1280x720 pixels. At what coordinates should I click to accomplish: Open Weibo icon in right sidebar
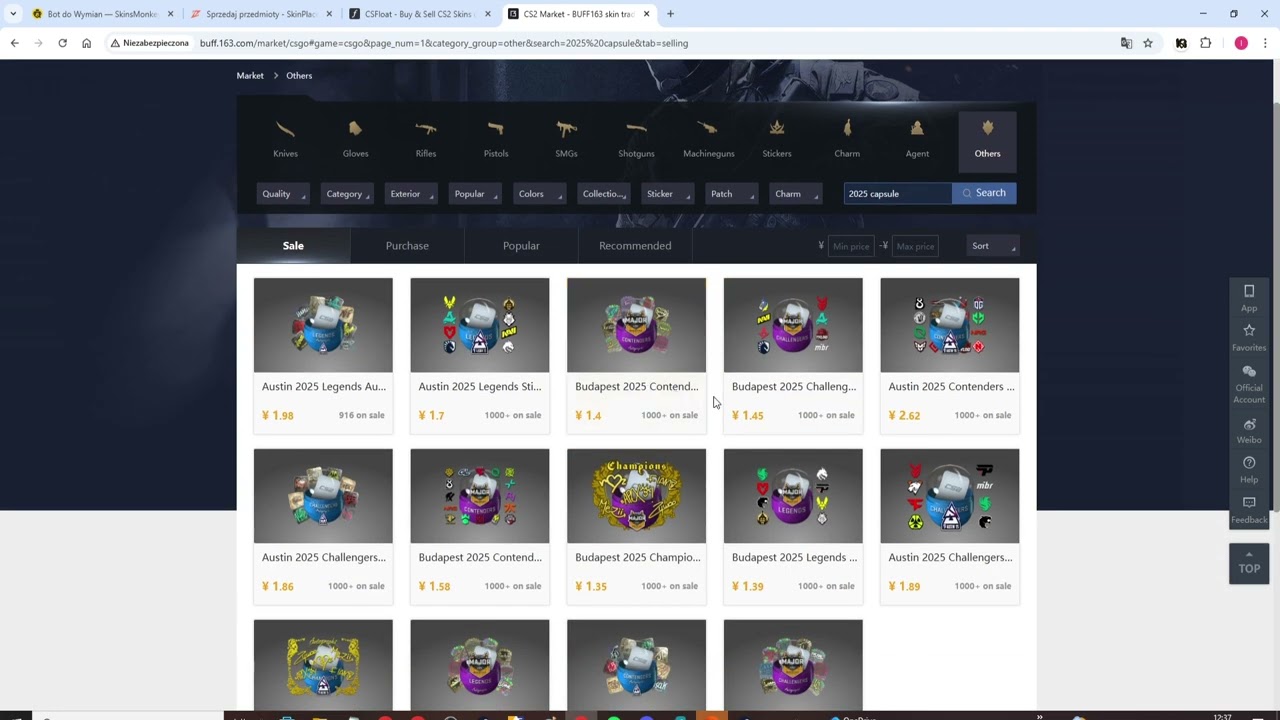click(x=1249, y=431)
